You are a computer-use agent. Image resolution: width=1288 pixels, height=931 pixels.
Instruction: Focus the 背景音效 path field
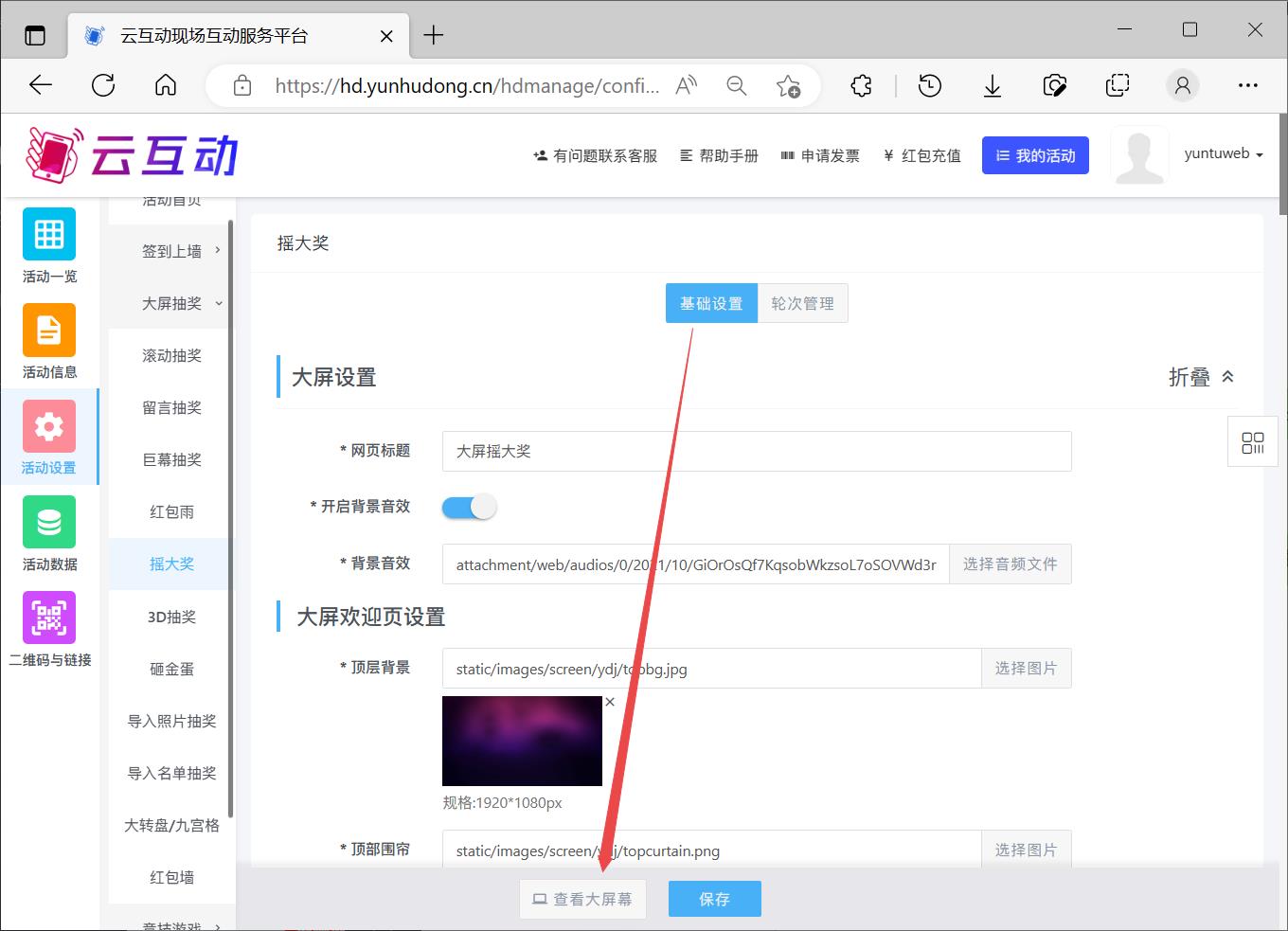[696, 564]
